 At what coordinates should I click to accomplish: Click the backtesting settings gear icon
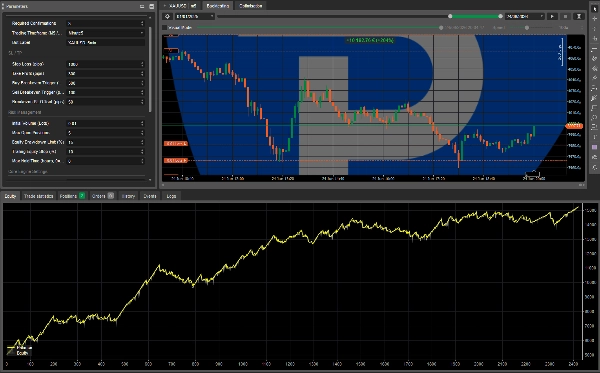(167, 16)
